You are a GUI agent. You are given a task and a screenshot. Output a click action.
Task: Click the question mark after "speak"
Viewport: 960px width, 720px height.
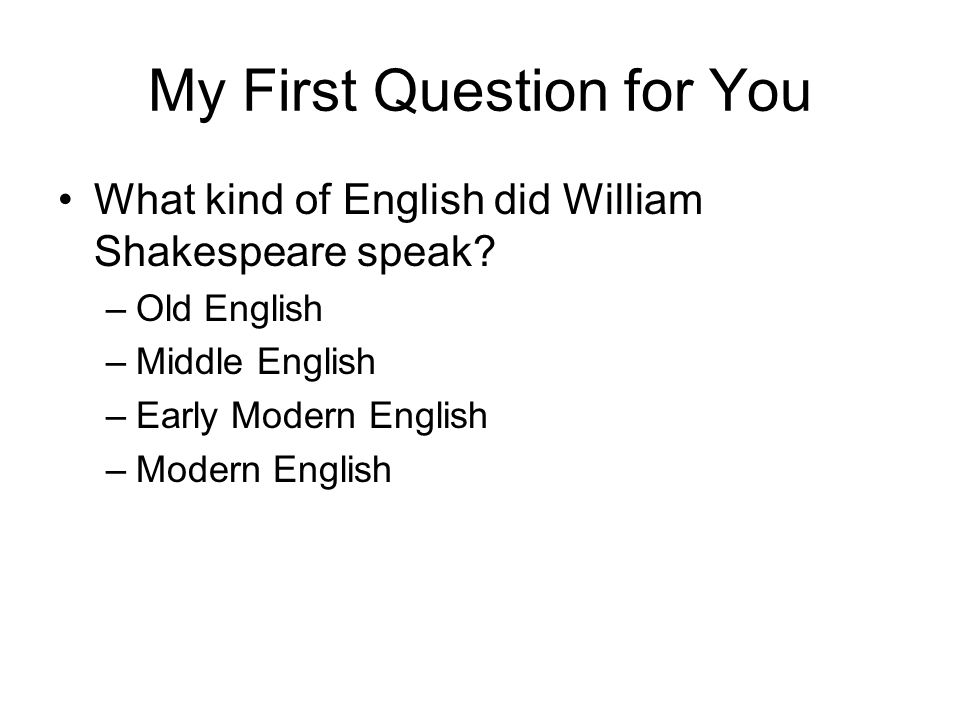click(x=484, y=250)
